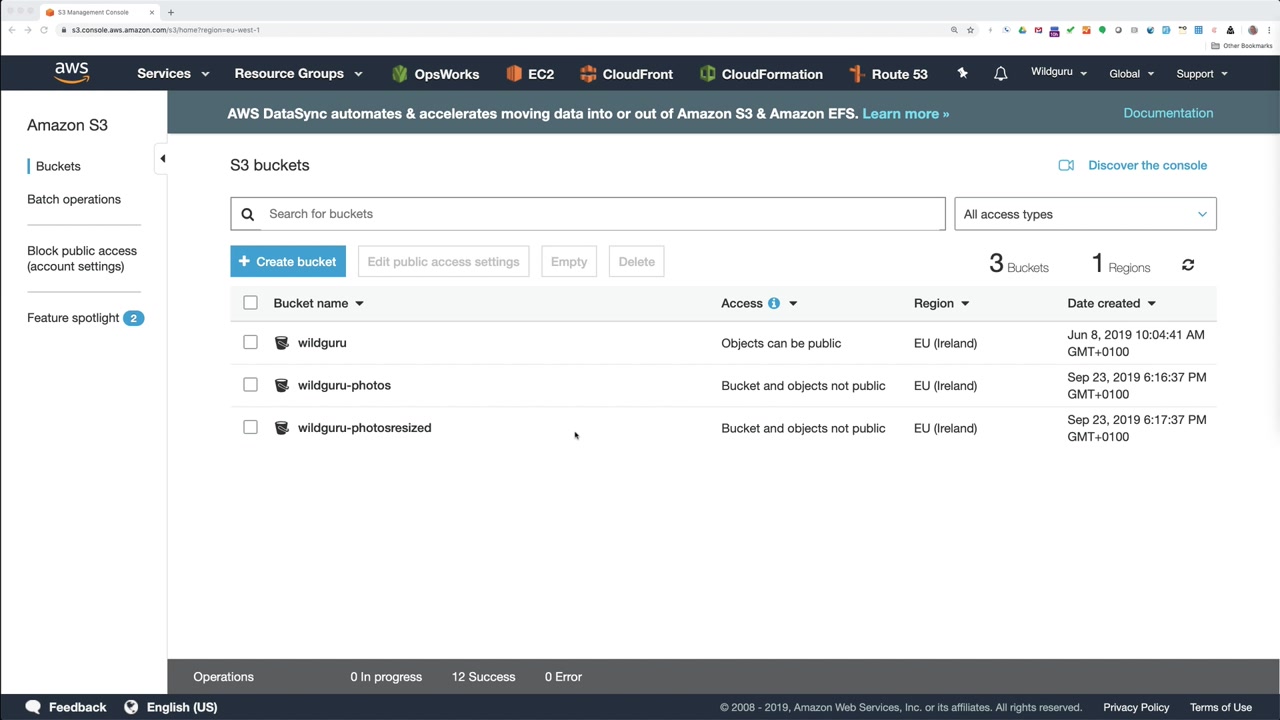Sort by Date created column
Viewport: 1280px width, 720px height.
[1111, 303]
